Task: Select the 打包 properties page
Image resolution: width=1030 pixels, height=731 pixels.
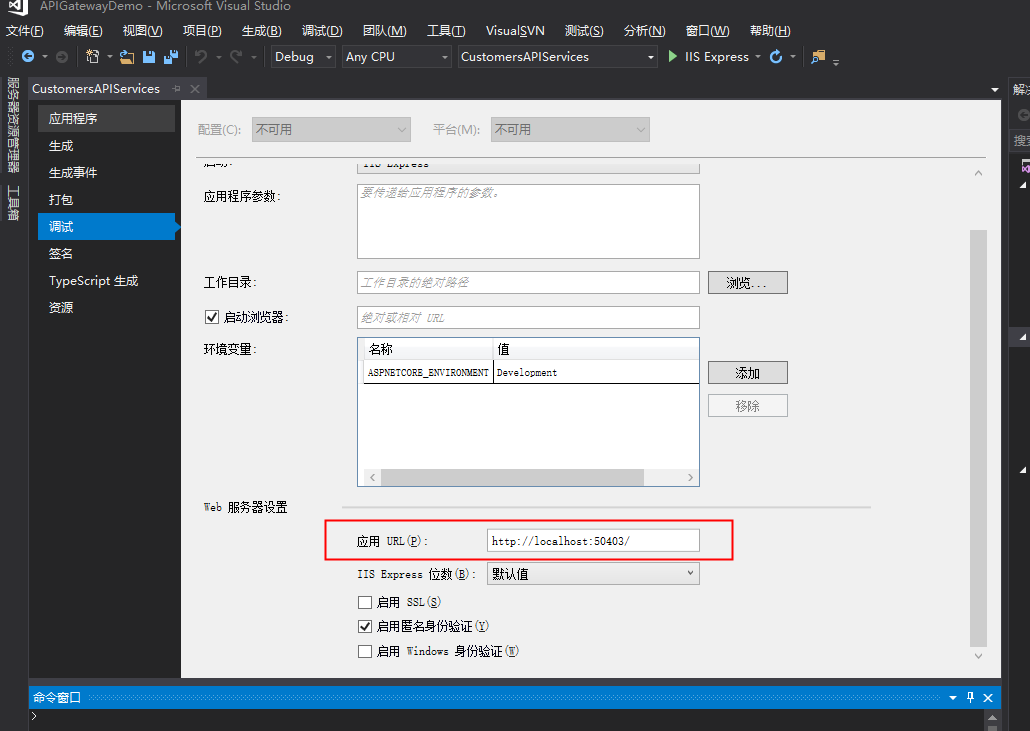Action: point(106,200)
